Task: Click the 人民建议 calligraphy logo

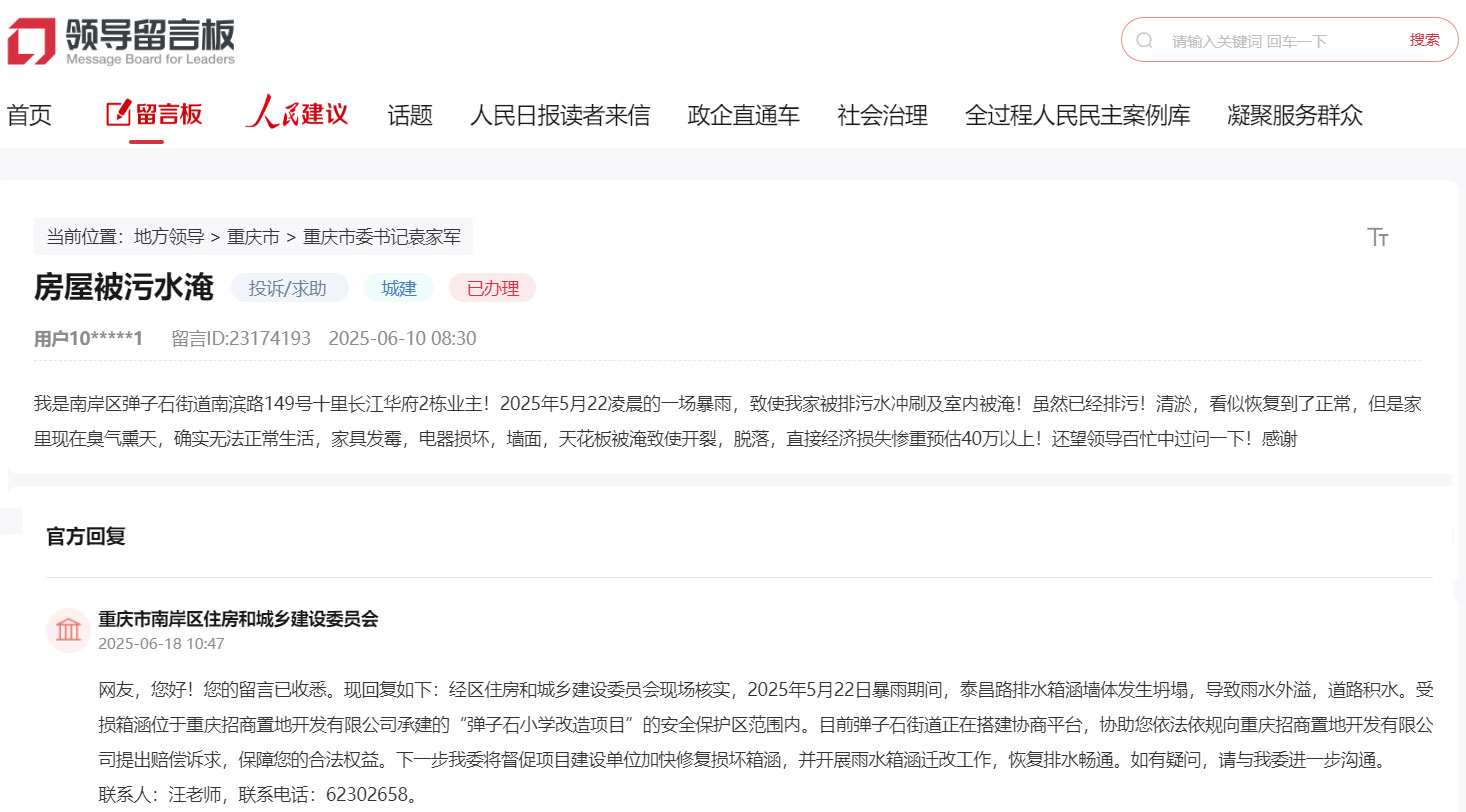Action: 296,113
